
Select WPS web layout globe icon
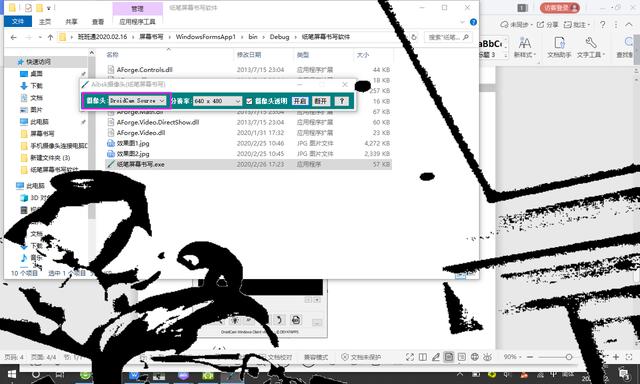[475, 357]
